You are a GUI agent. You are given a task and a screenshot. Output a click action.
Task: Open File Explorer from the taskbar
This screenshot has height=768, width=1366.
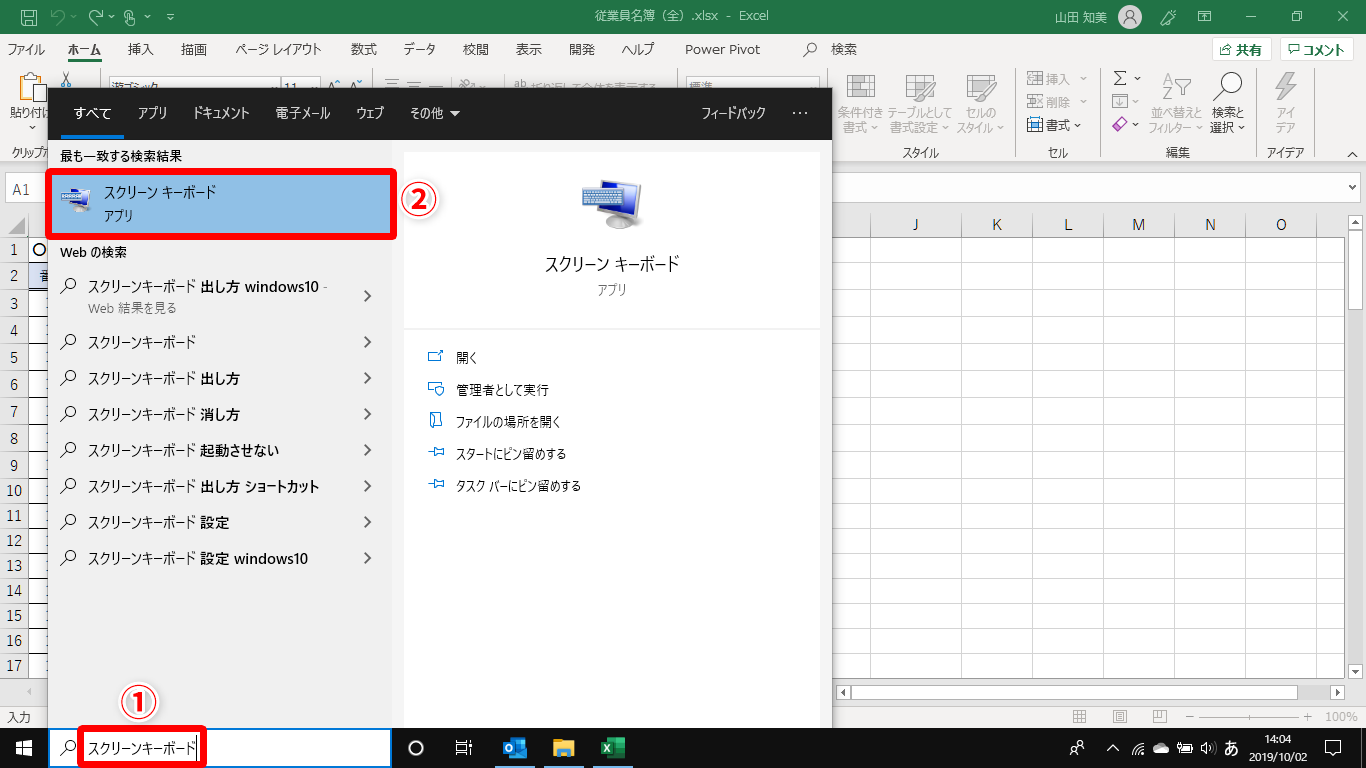[563, 748]
